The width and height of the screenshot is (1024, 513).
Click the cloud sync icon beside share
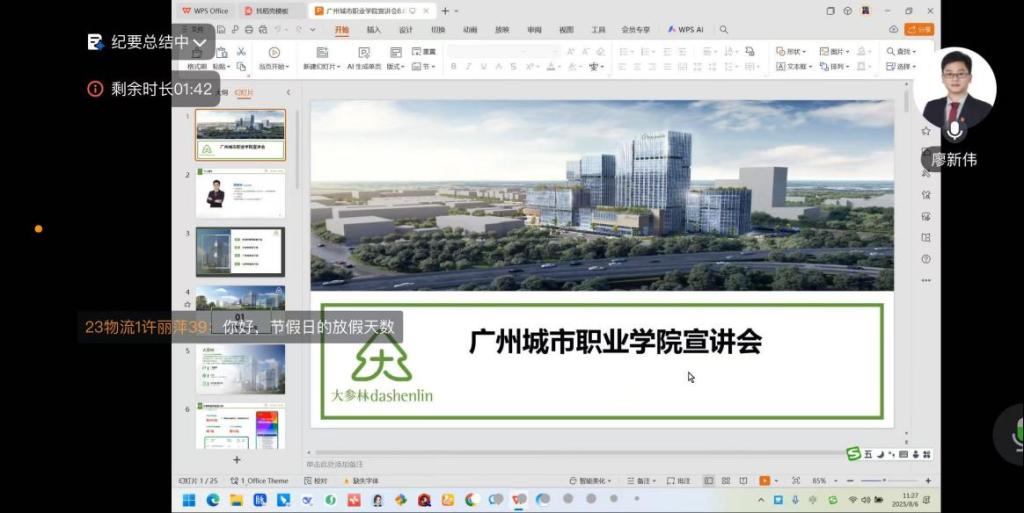893,29
